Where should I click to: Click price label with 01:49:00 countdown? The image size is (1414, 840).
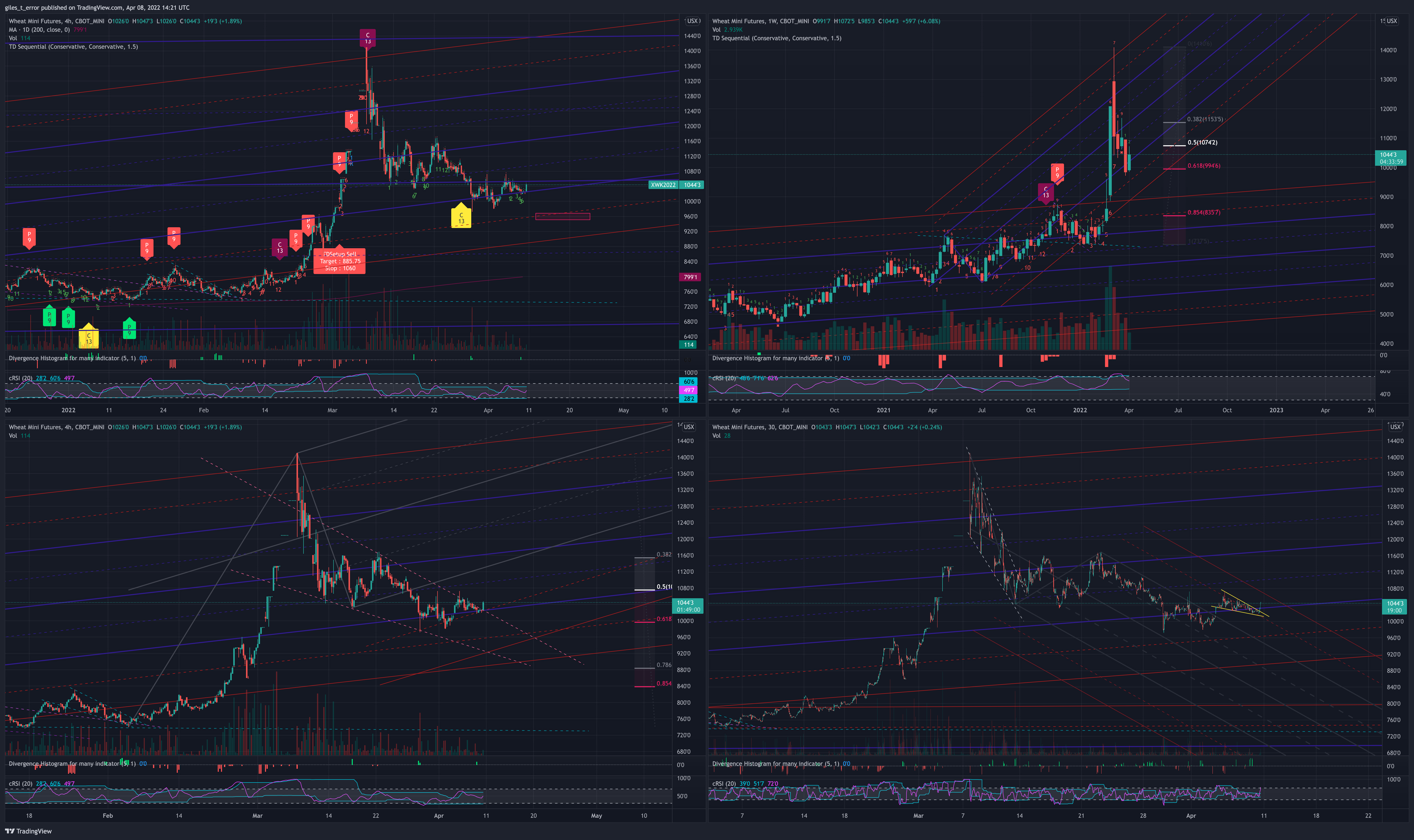tap(688, 606)
